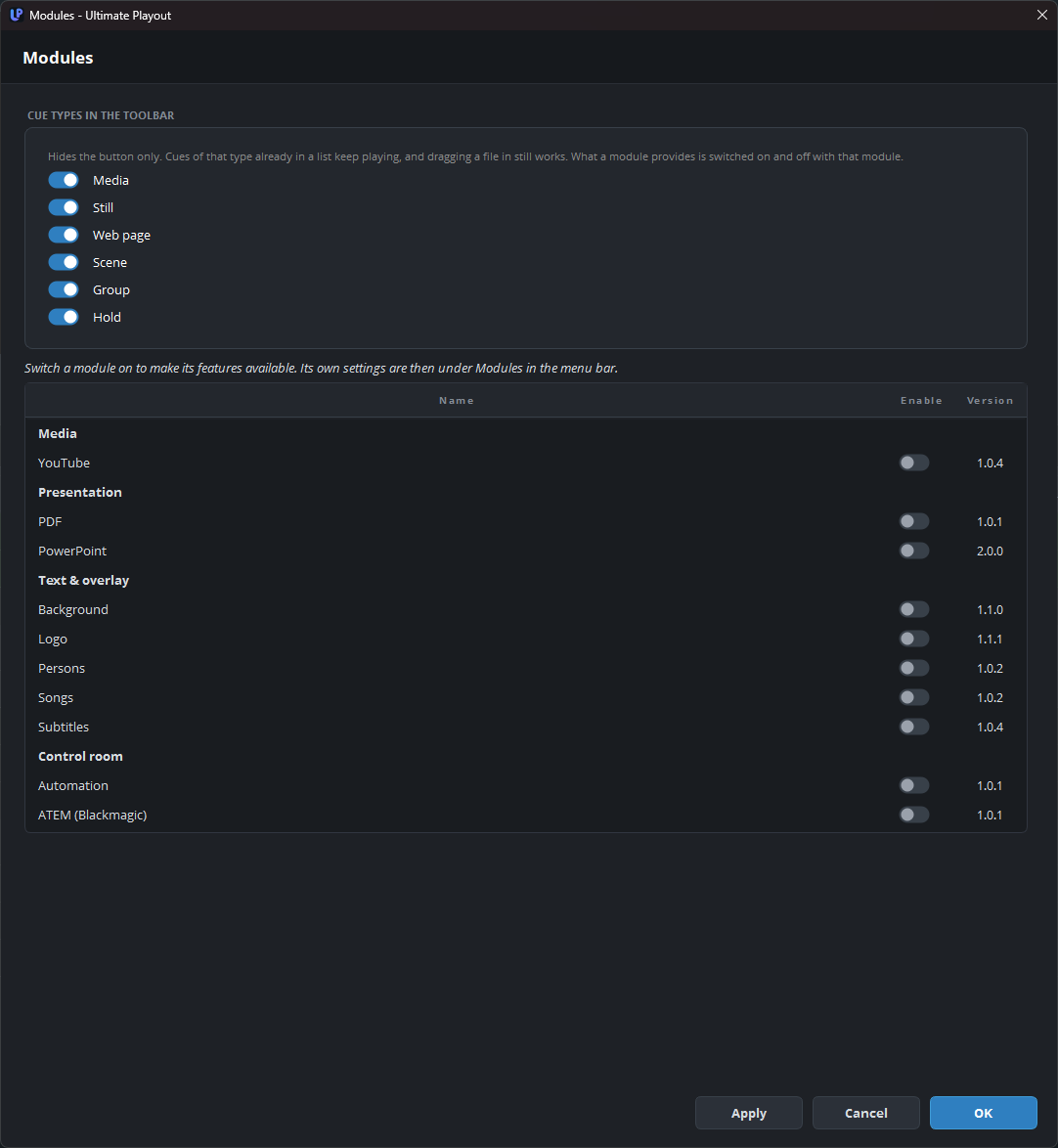Click PowerPoint version 2.0.0
This screenshot has height=1148, width=1058.
[x=990, y=551]
